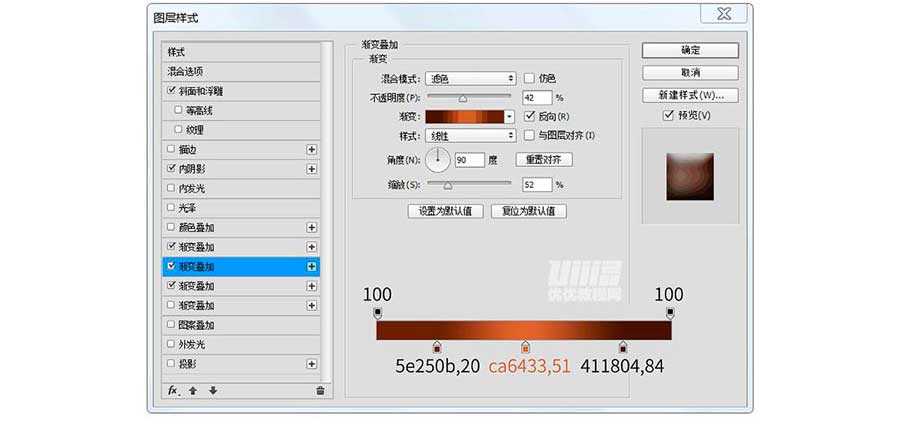This screenshot has height=424, width=900.
Task: Click the move effect up arrow
Action: click(193, 390)
